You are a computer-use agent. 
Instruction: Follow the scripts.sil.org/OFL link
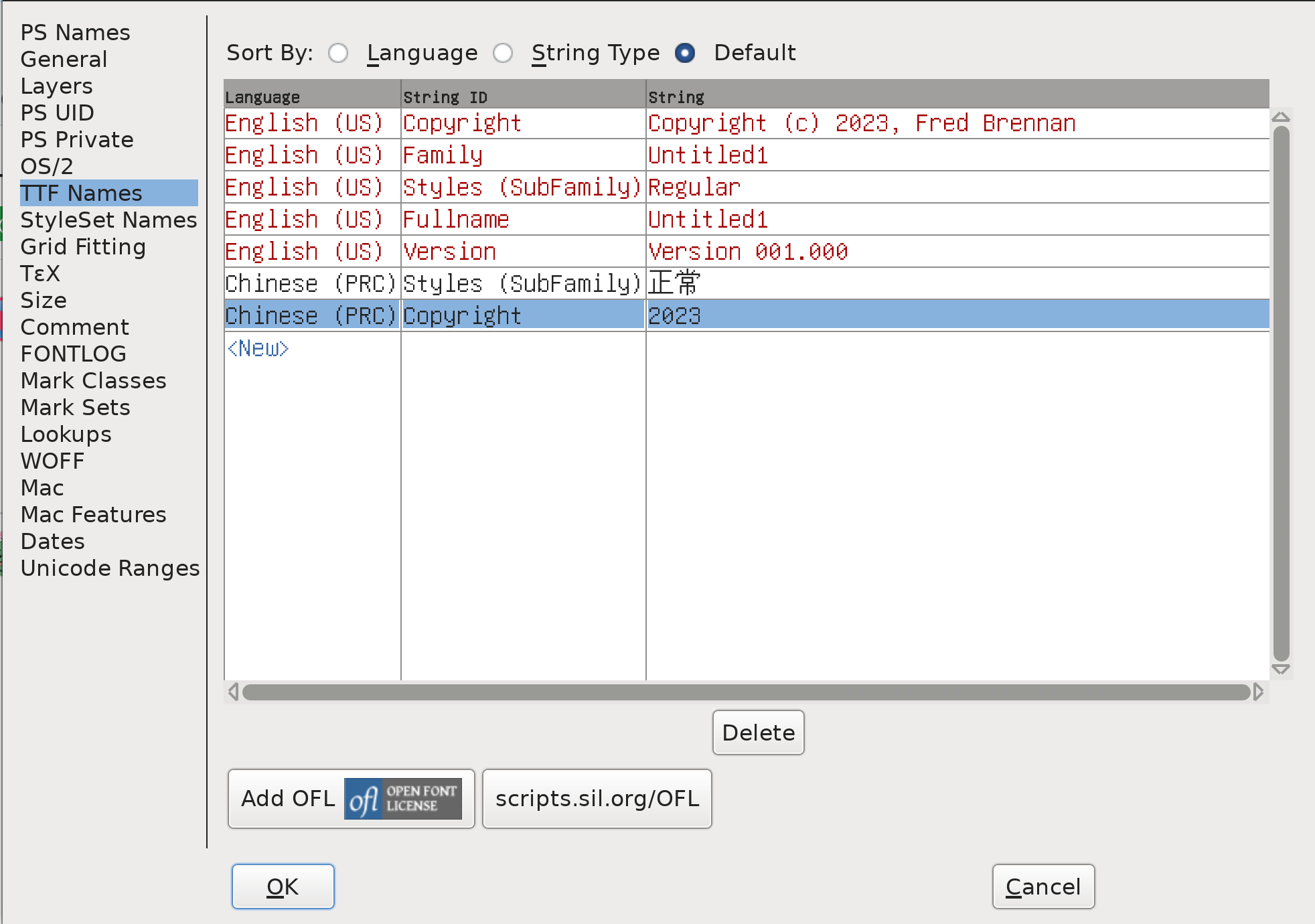[596, 798]
